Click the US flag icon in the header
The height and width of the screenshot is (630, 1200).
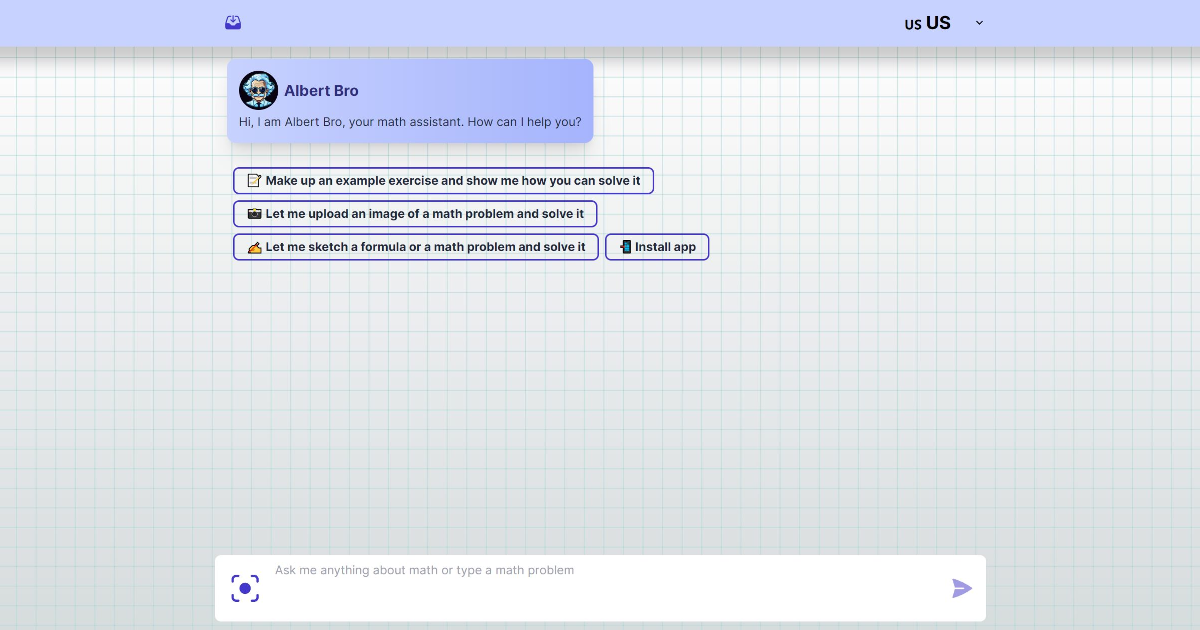pos(912,24)
